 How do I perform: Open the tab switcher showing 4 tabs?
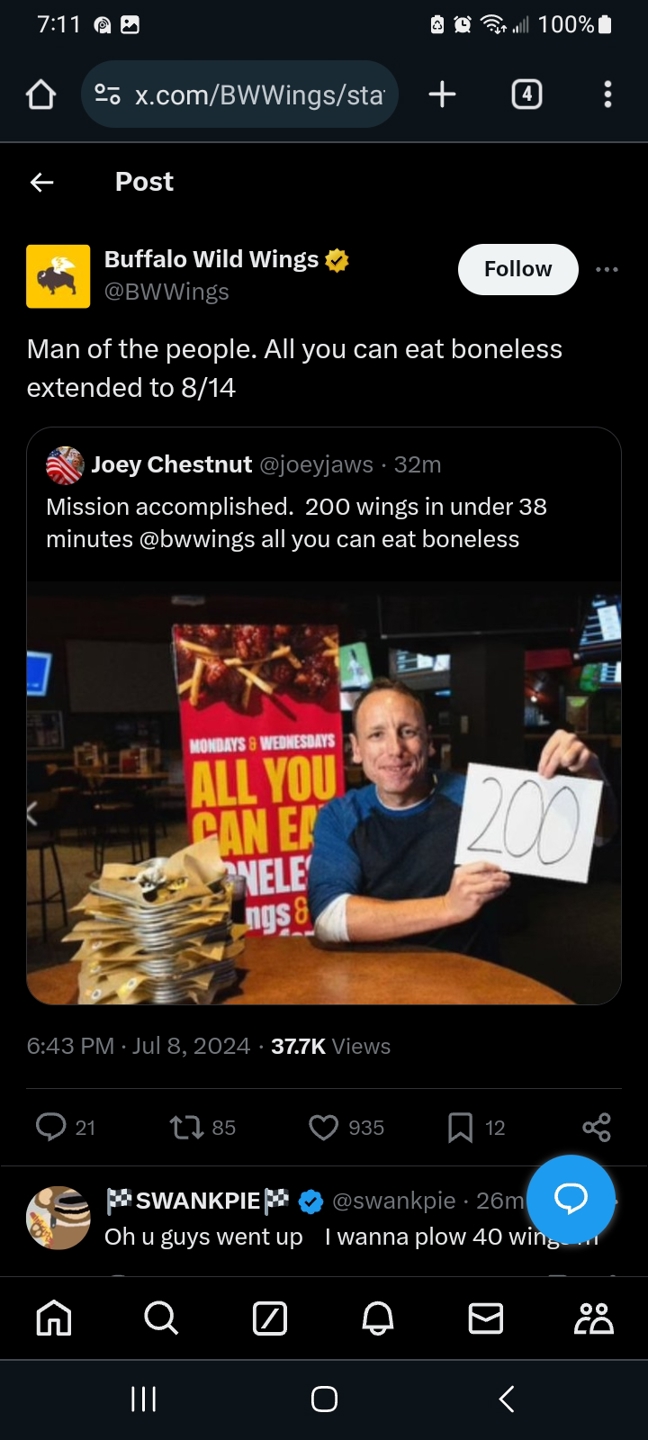526,95
